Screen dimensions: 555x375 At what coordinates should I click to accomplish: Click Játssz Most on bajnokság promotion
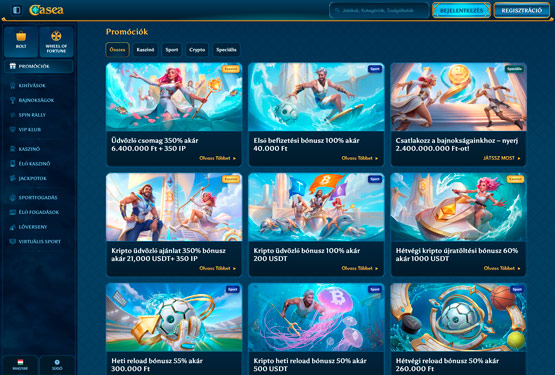[502, 158]
